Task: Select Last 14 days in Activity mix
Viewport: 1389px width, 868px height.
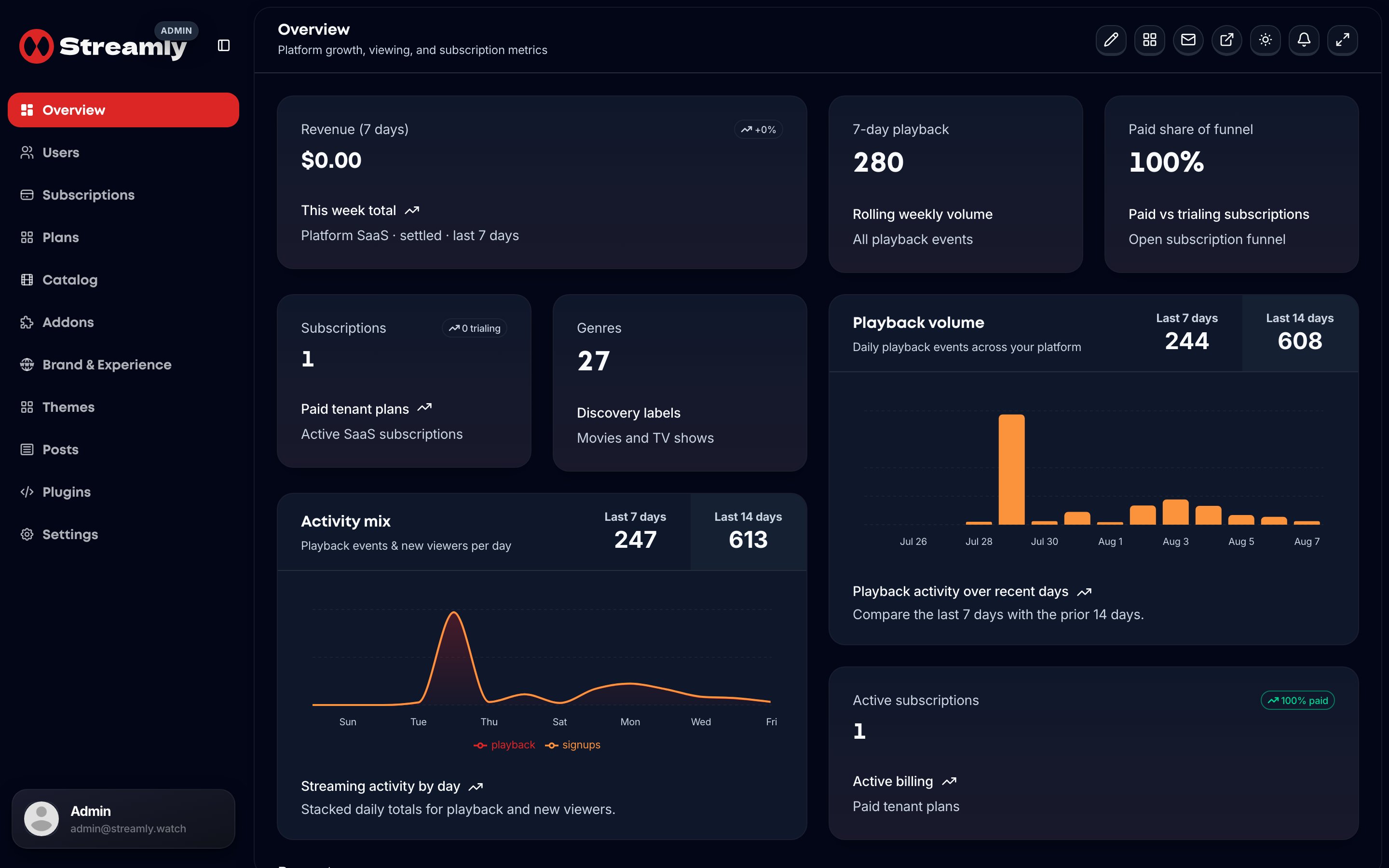Action: (748, 531)
